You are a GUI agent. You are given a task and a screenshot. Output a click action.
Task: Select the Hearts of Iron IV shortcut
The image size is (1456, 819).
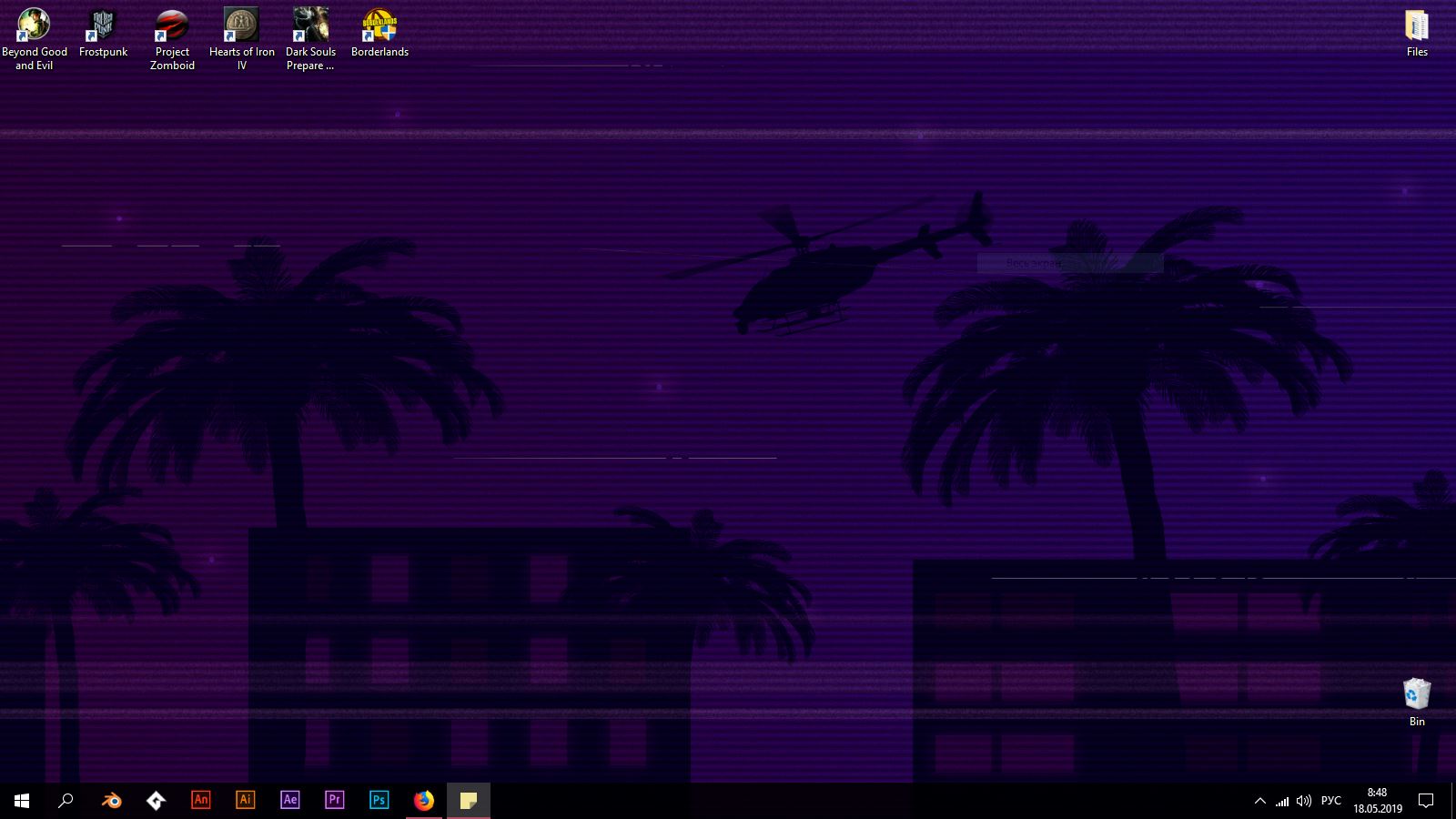(241, 39)
